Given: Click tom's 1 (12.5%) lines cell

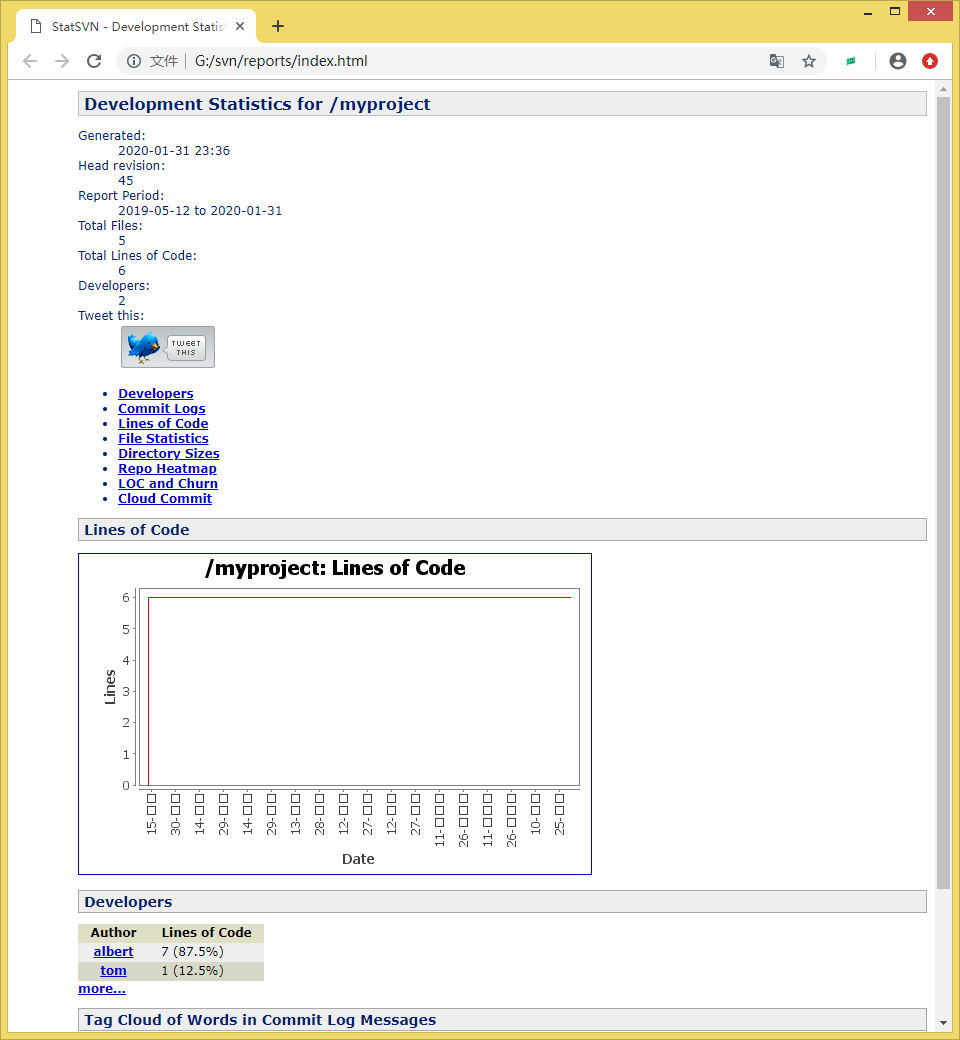Looking at the screenshot, I should click(x=206, y=970).
